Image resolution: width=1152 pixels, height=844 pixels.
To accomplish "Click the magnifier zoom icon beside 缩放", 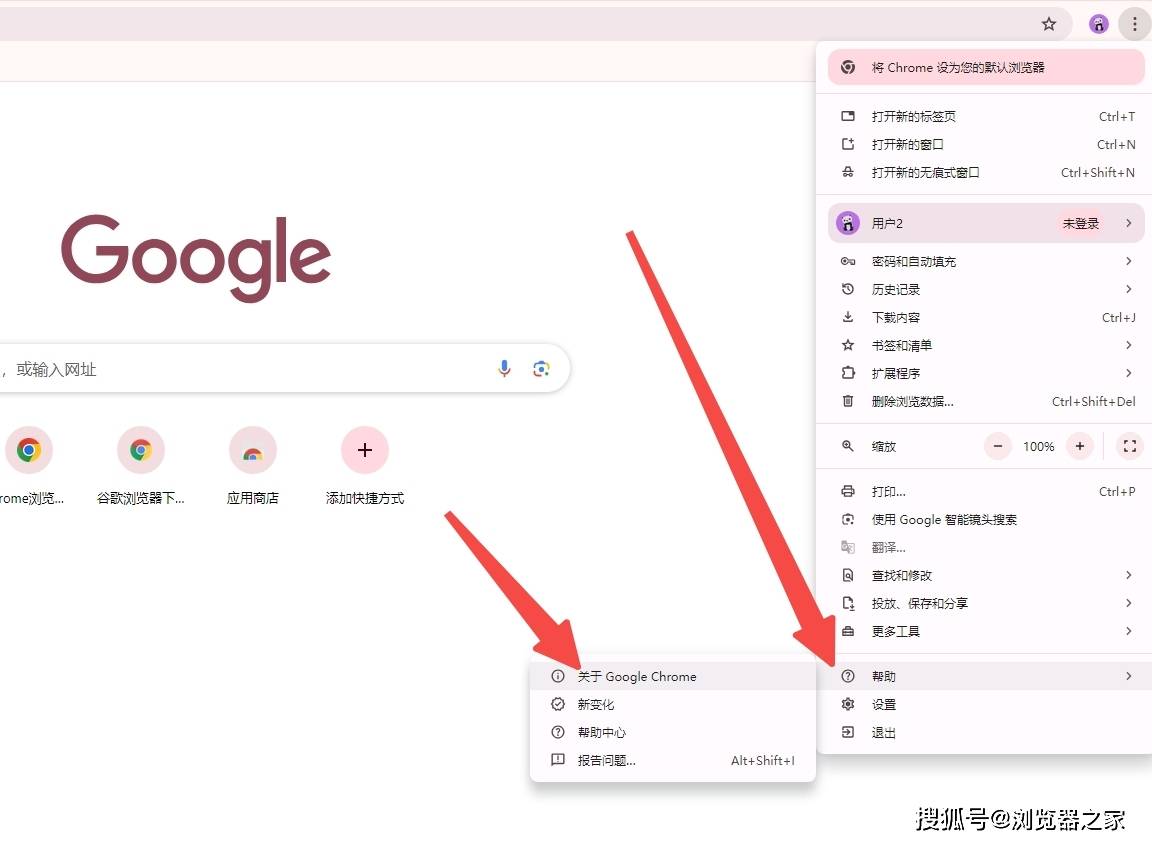I will tap(848, 446).
